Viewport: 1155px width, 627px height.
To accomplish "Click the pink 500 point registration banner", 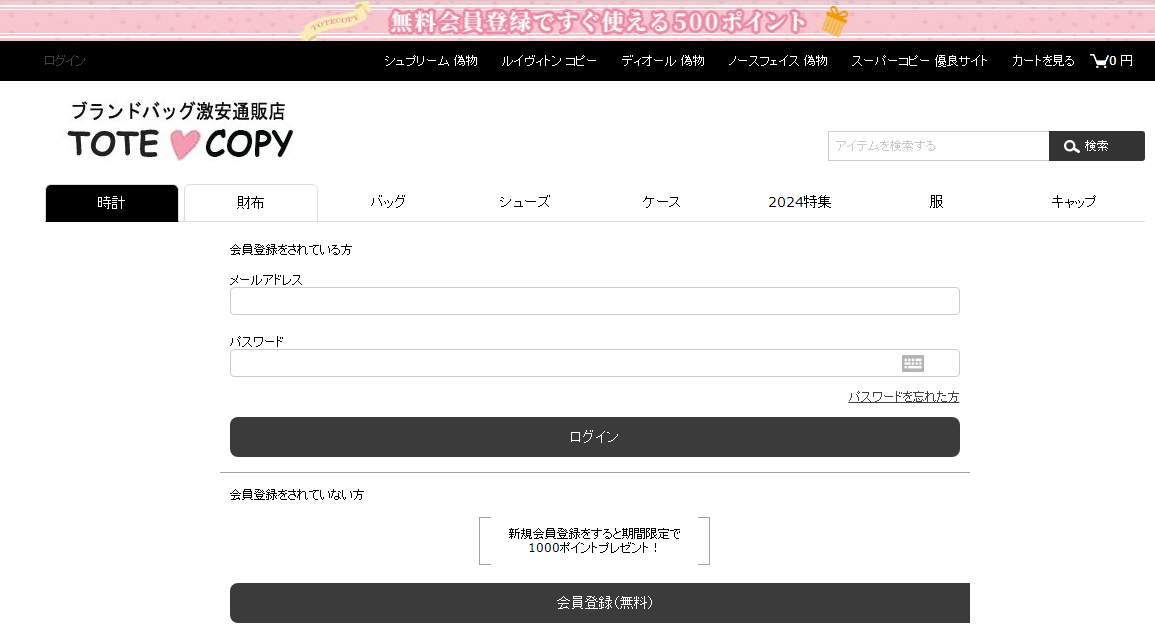I will [x=578, y=21].
